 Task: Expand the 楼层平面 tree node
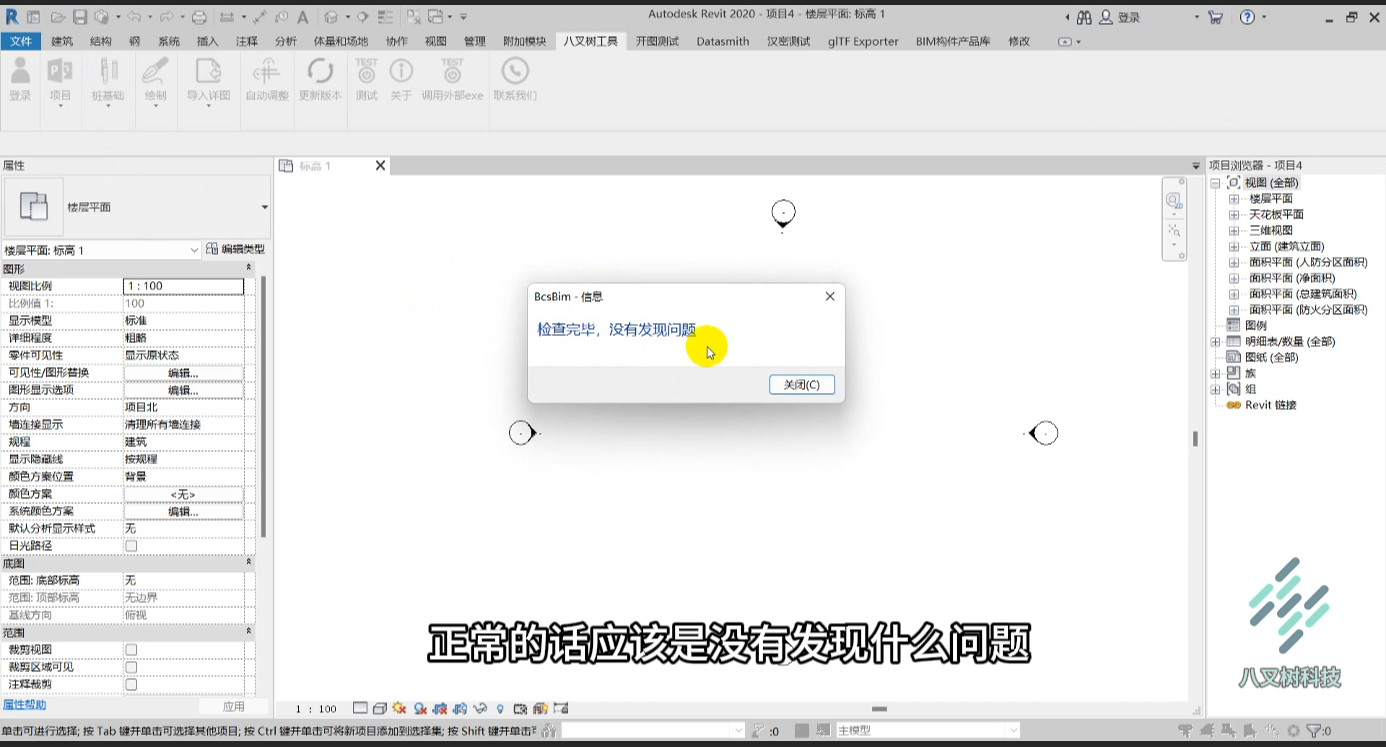pos(1234,199)
